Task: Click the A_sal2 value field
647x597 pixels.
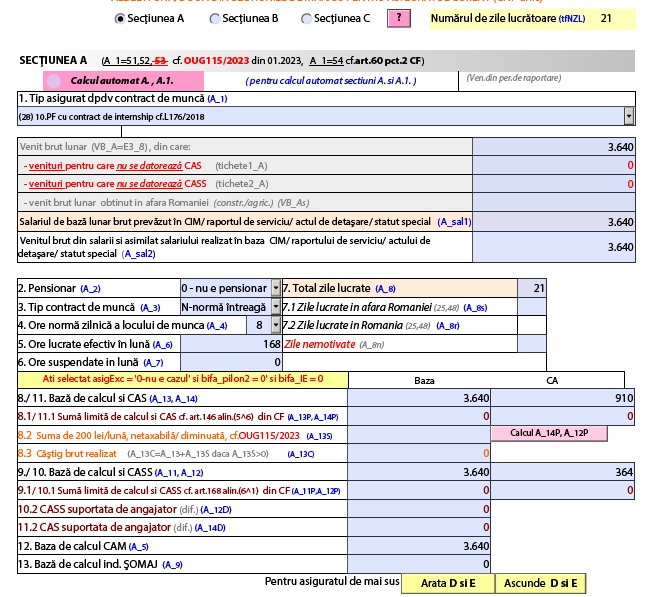Action: pyautogui.click(x=554, y=247)
